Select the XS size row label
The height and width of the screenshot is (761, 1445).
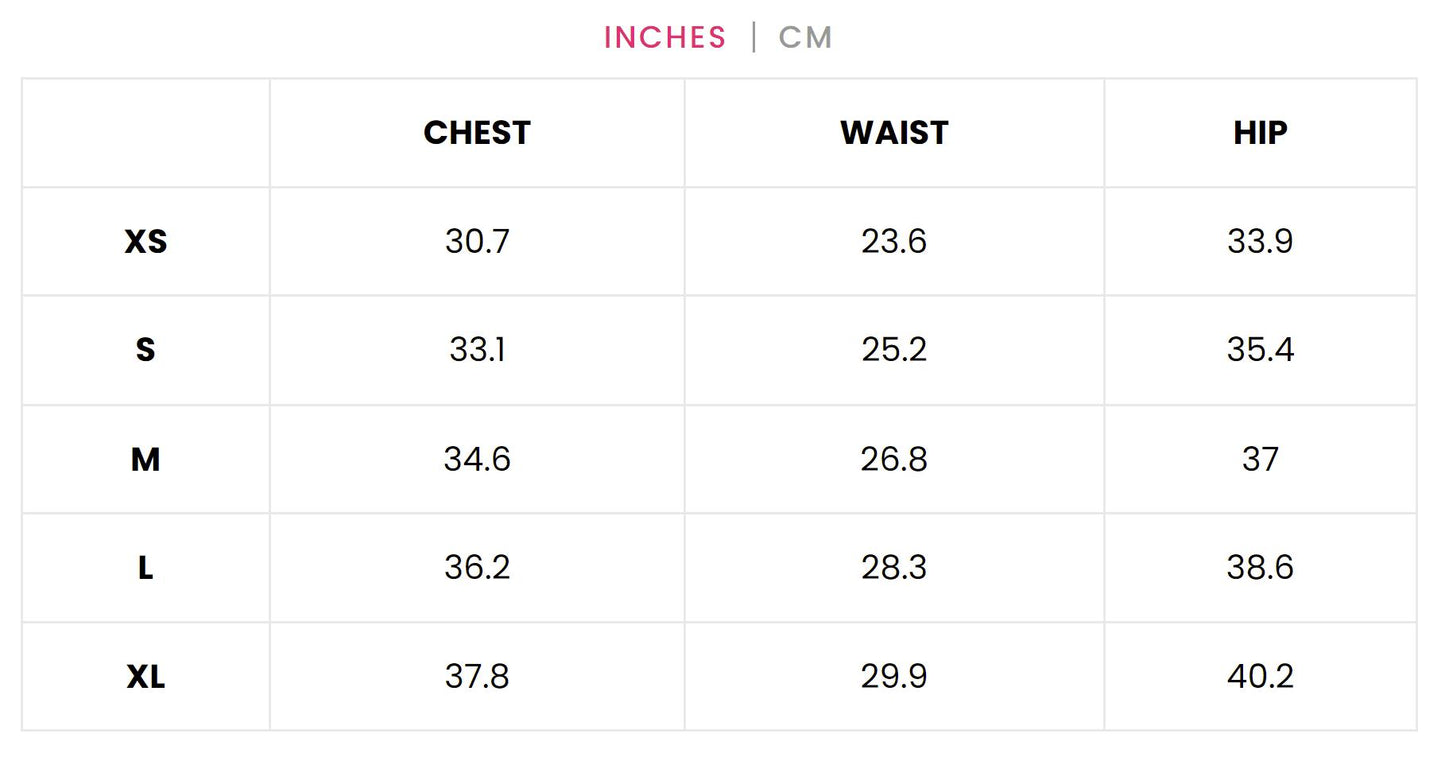(x=146, y=242)
